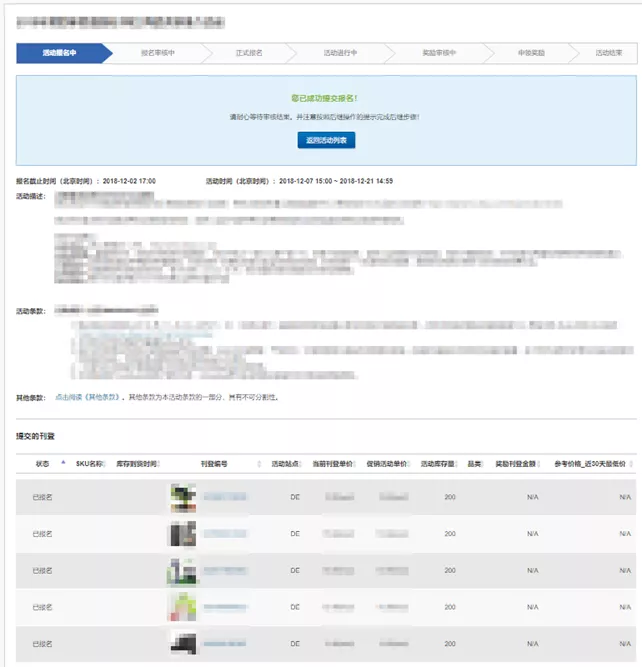Open the first row's listing number link
This screenshot has height=667, width=642.
(x=225, y=497)
